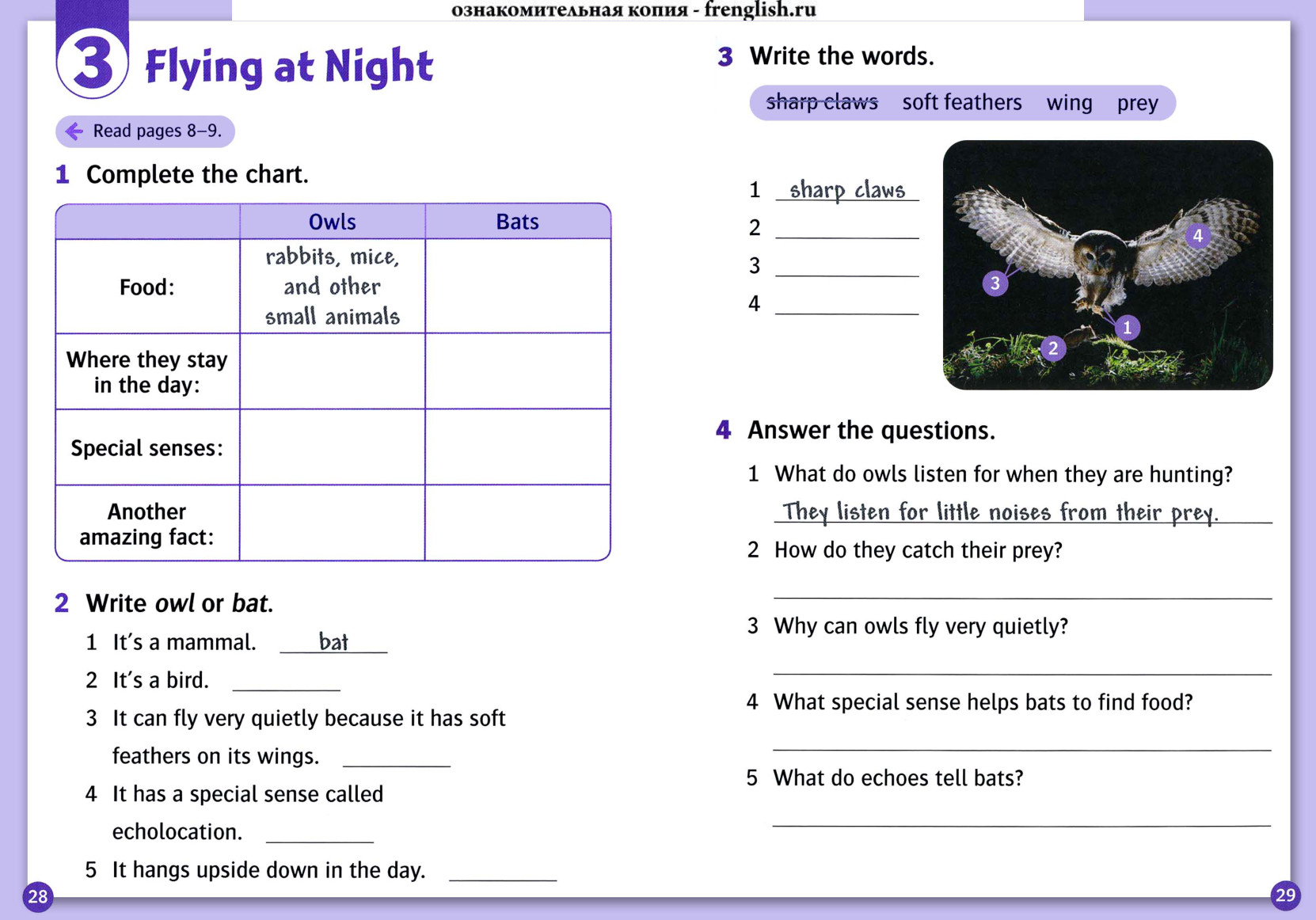Click the blank after 'upside down in the day.'
Screen dimensions: 1316x920
point(503,872)
